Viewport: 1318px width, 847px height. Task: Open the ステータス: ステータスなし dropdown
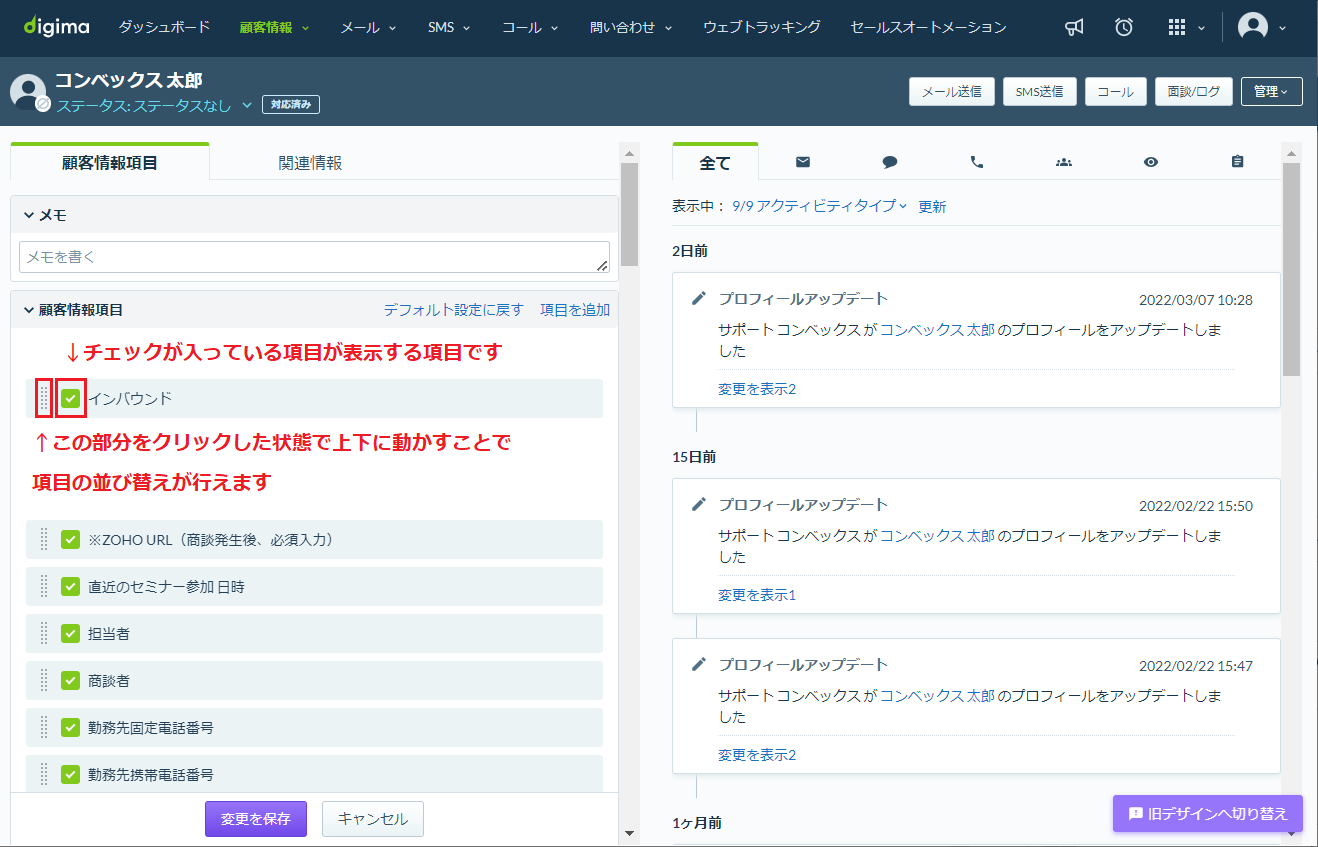click(x=155, y=105)
